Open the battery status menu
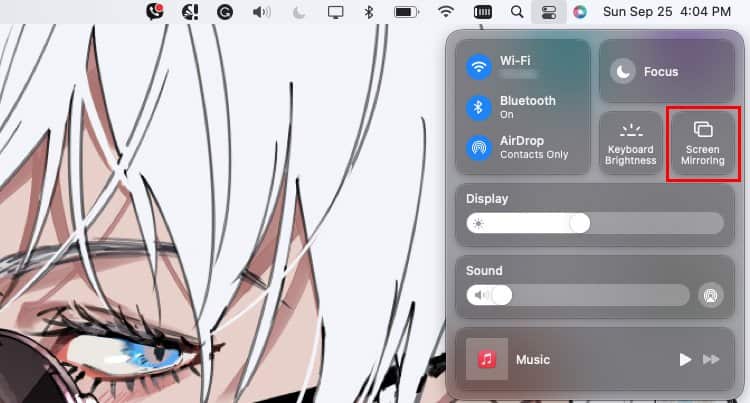Screen dimensions: 750x403 click(x=407, y=12)
